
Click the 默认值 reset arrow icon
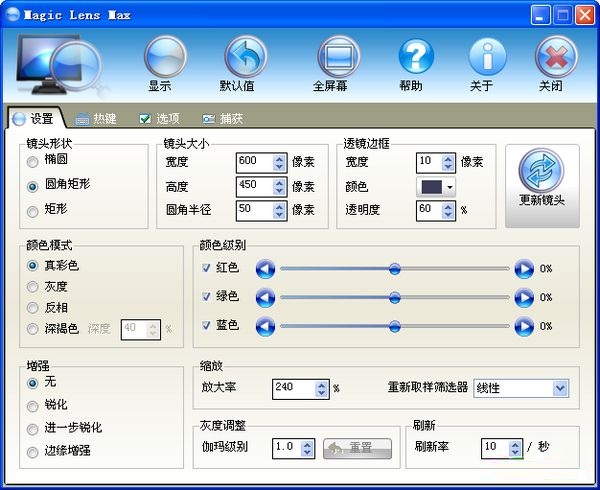(246, 57)
